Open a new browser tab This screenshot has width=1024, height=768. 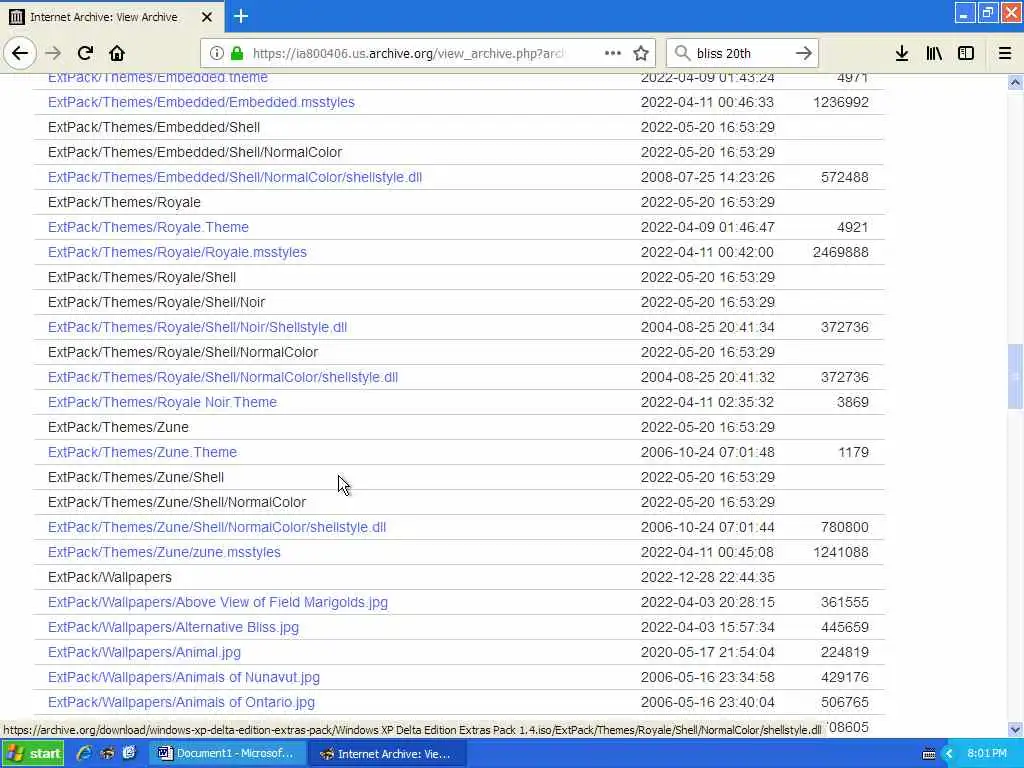(x=240, y=16)
